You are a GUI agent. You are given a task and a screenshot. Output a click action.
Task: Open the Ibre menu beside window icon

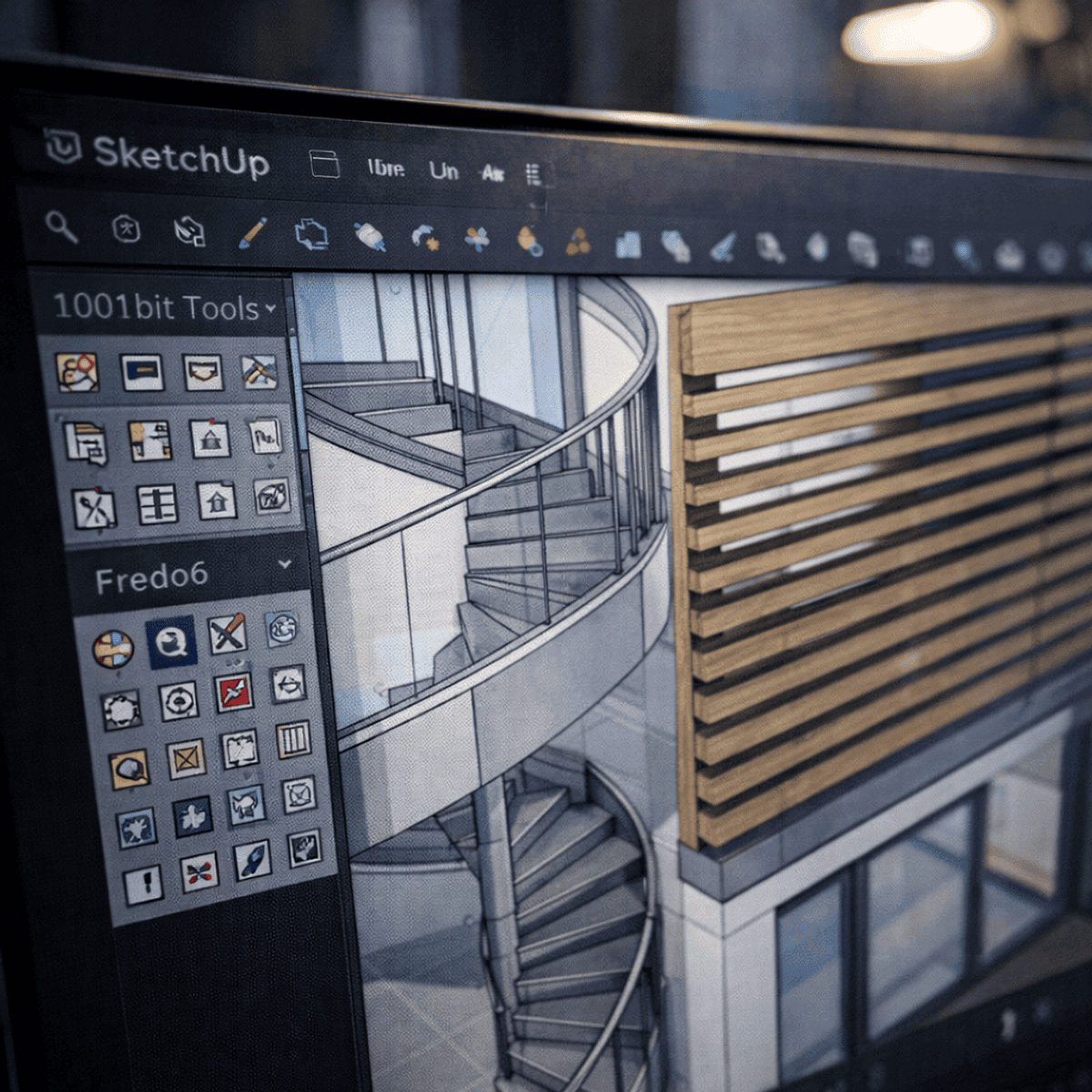(x=386, y=168)
